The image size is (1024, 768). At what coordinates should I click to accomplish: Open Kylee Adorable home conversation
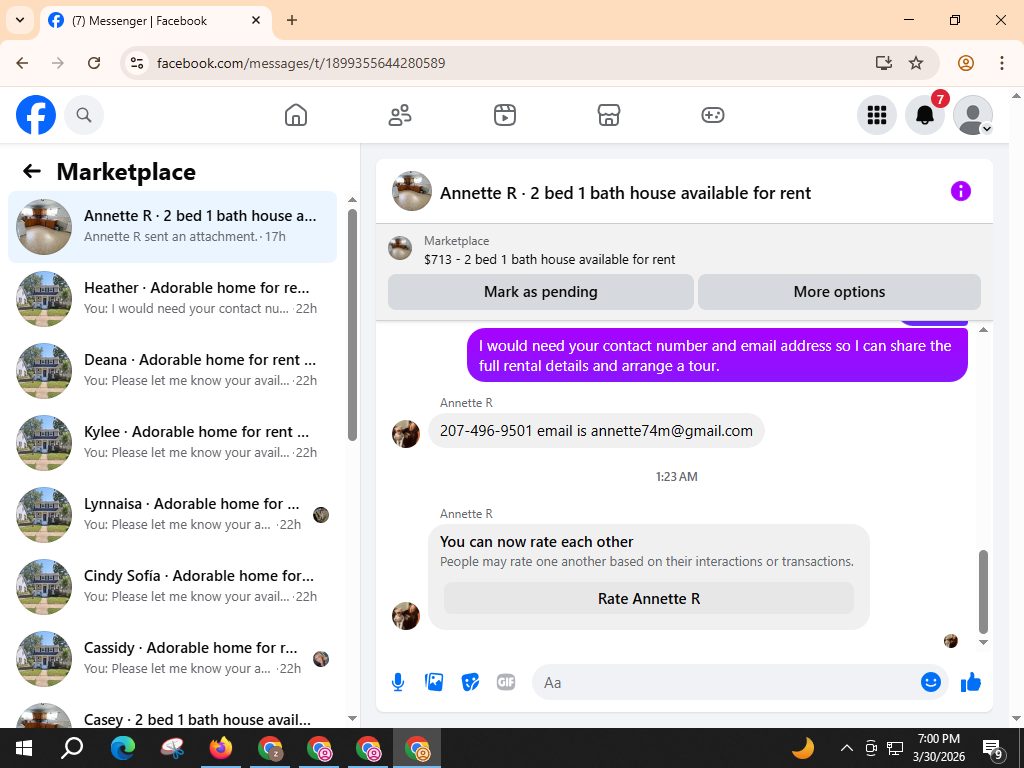click(172, 442)
